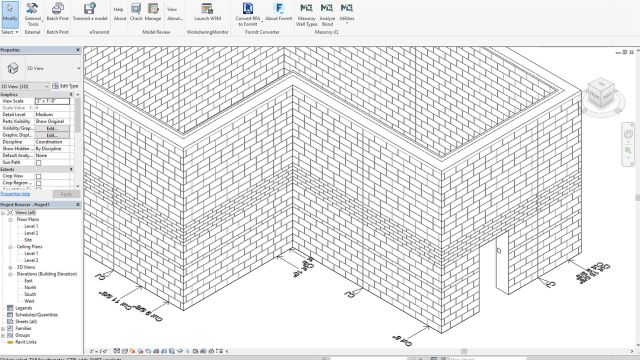This screenshot has width=640, height=360.
Task: Click the Analyze Bond tool
Action: pyautogui.click(x=327, y=14)
